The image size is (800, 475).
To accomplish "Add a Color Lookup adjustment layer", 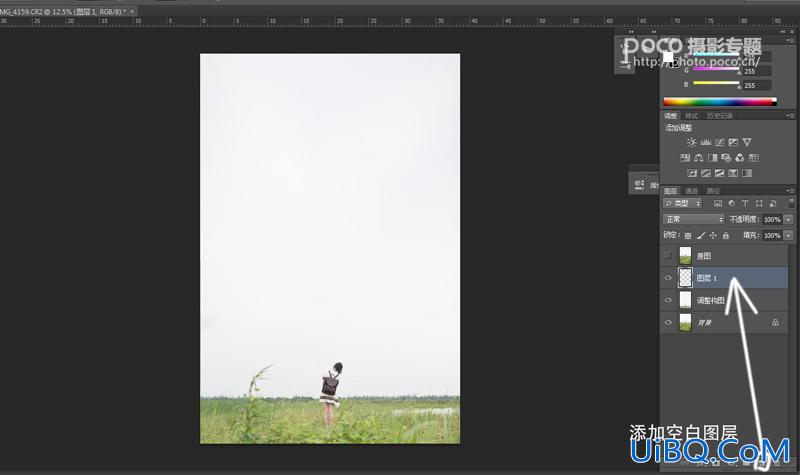I will (x=754, y=158).
